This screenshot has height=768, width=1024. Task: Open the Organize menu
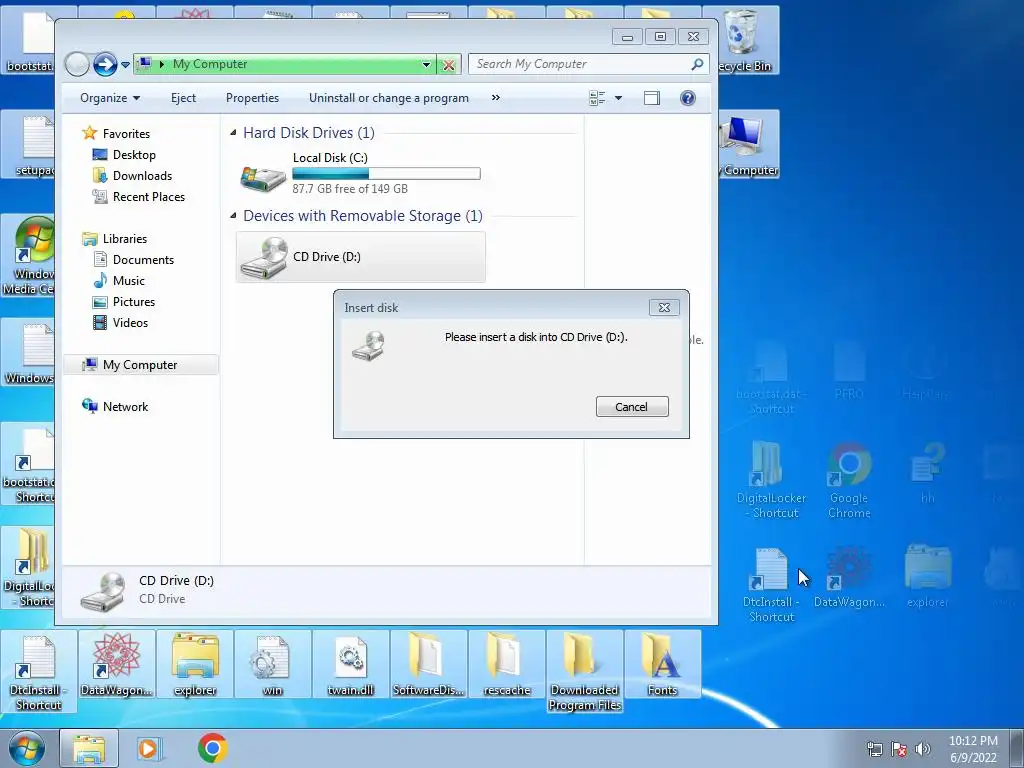[110, 98]
